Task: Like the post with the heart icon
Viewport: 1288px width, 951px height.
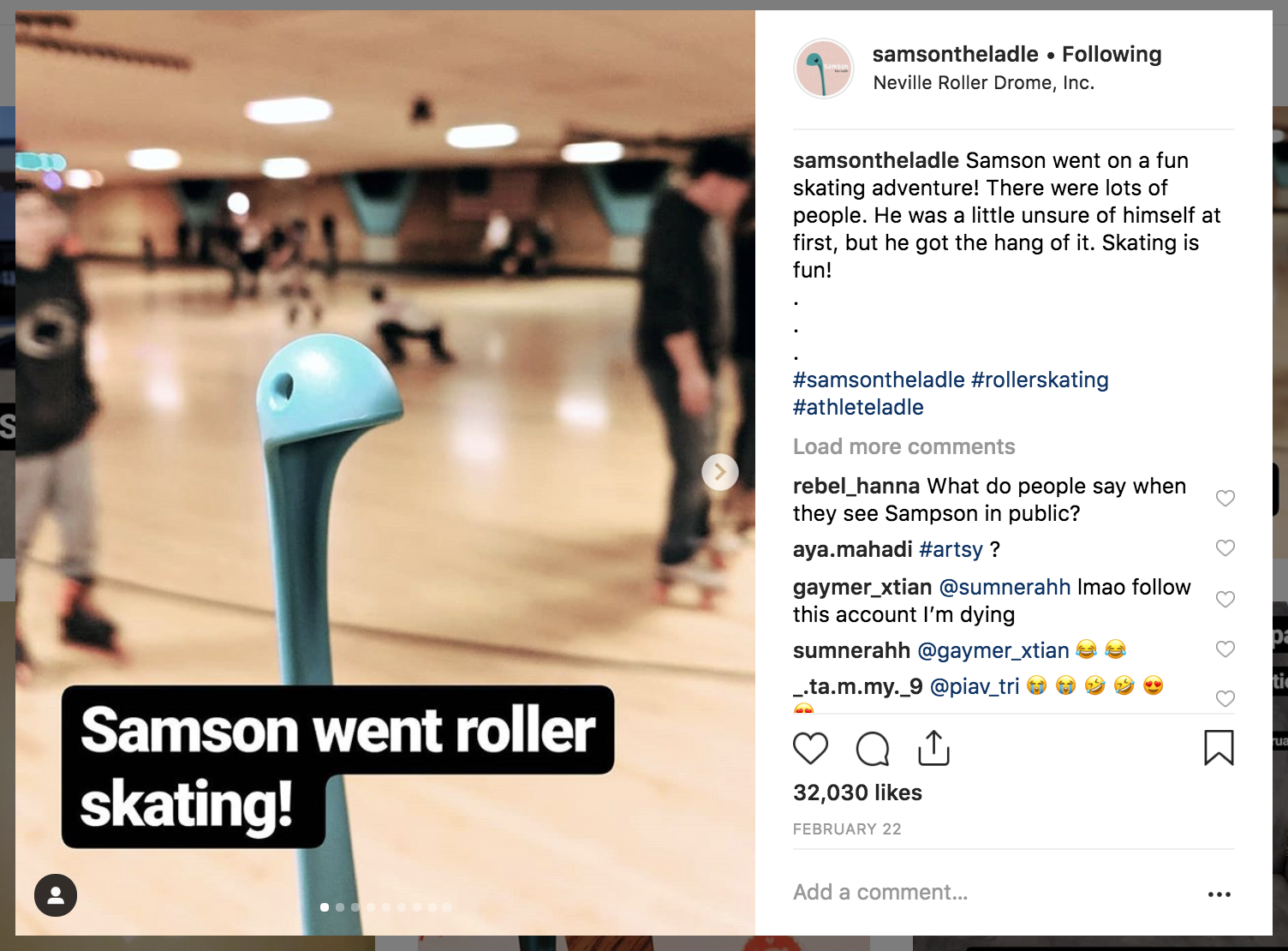Action: coord(810,749)
